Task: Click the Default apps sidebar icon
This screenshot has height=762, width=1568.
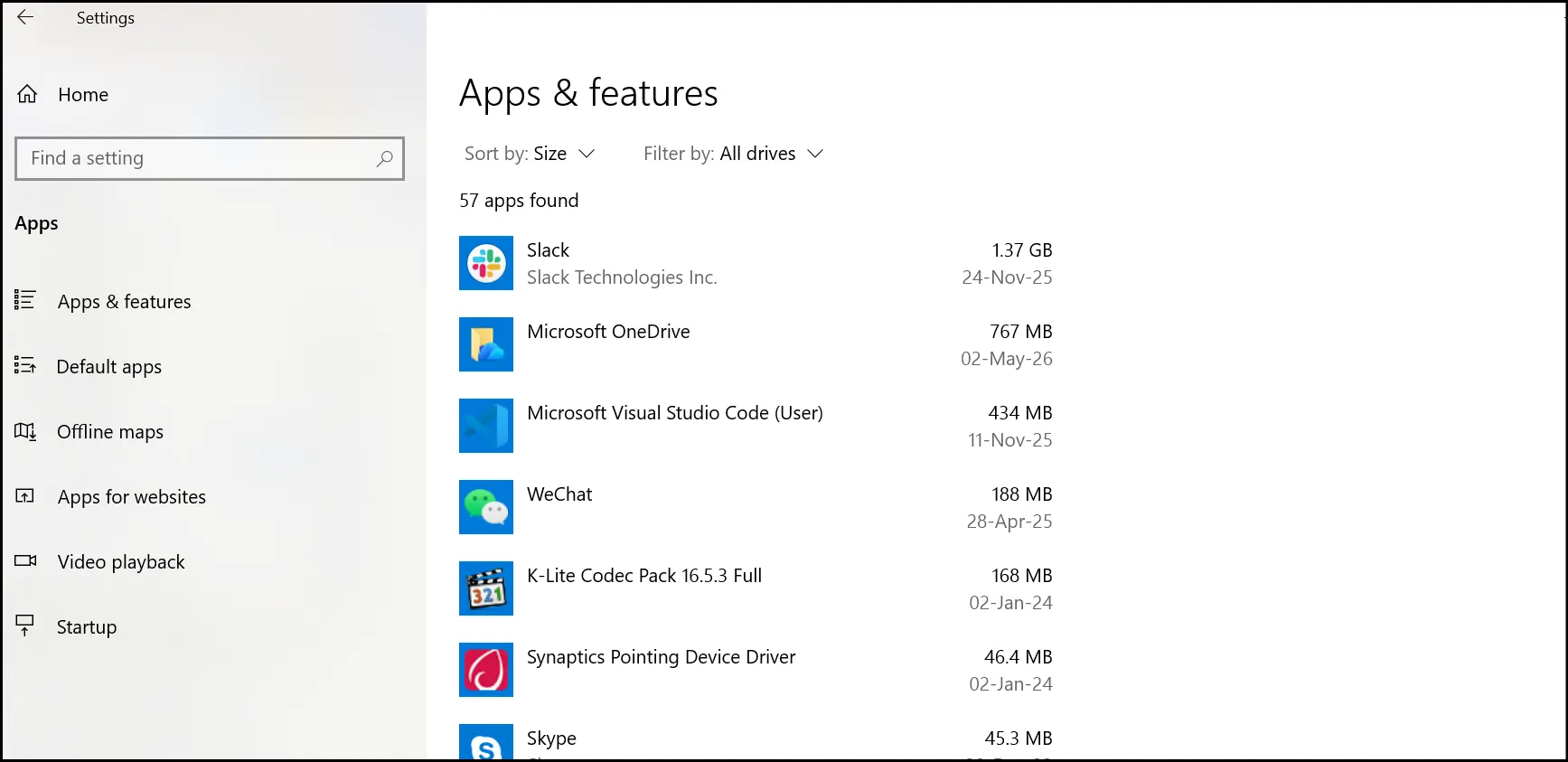Action: click(24, 365)
